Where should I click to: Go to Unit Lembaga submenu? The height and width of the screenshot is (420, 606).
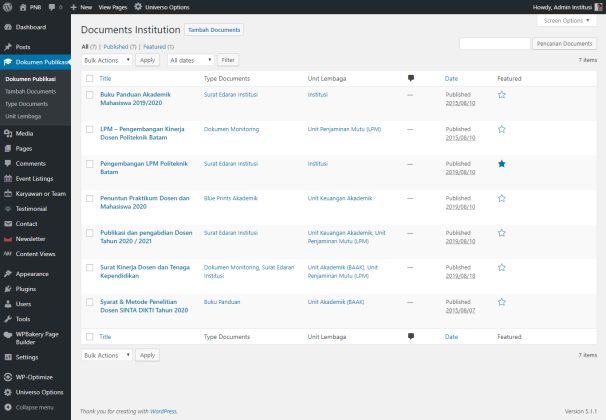pyautogui.click(x=24, y=116)
